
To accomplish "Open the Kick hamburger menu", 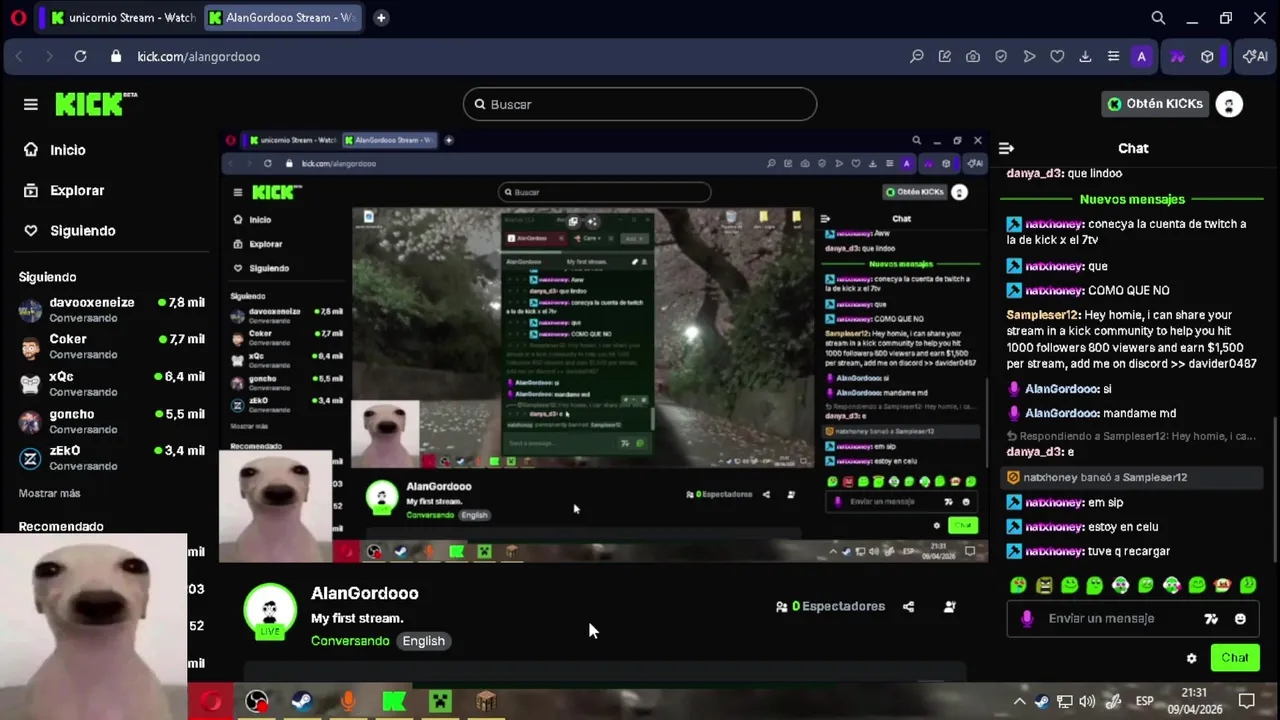I will pyautogui.click(x=31, y=104).
